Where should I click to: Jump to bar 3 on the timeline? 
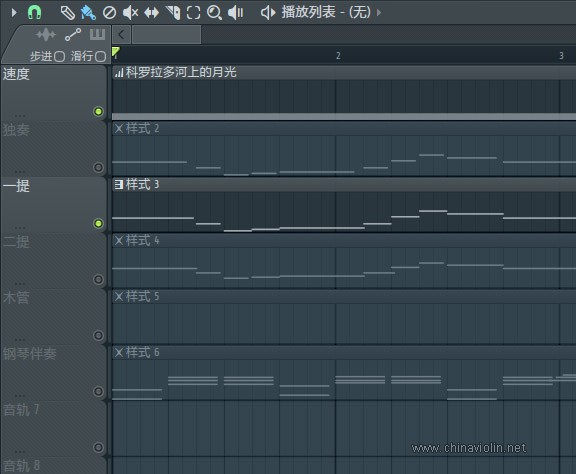click(x=561, y=56)
